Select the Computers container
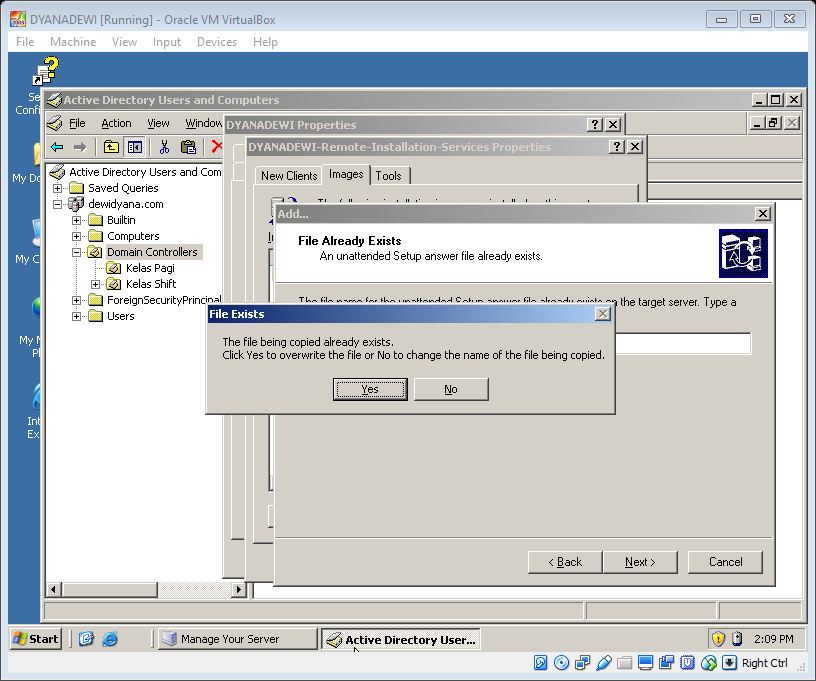The width and height of the screenshot is (816, 681). coord(133,236)
